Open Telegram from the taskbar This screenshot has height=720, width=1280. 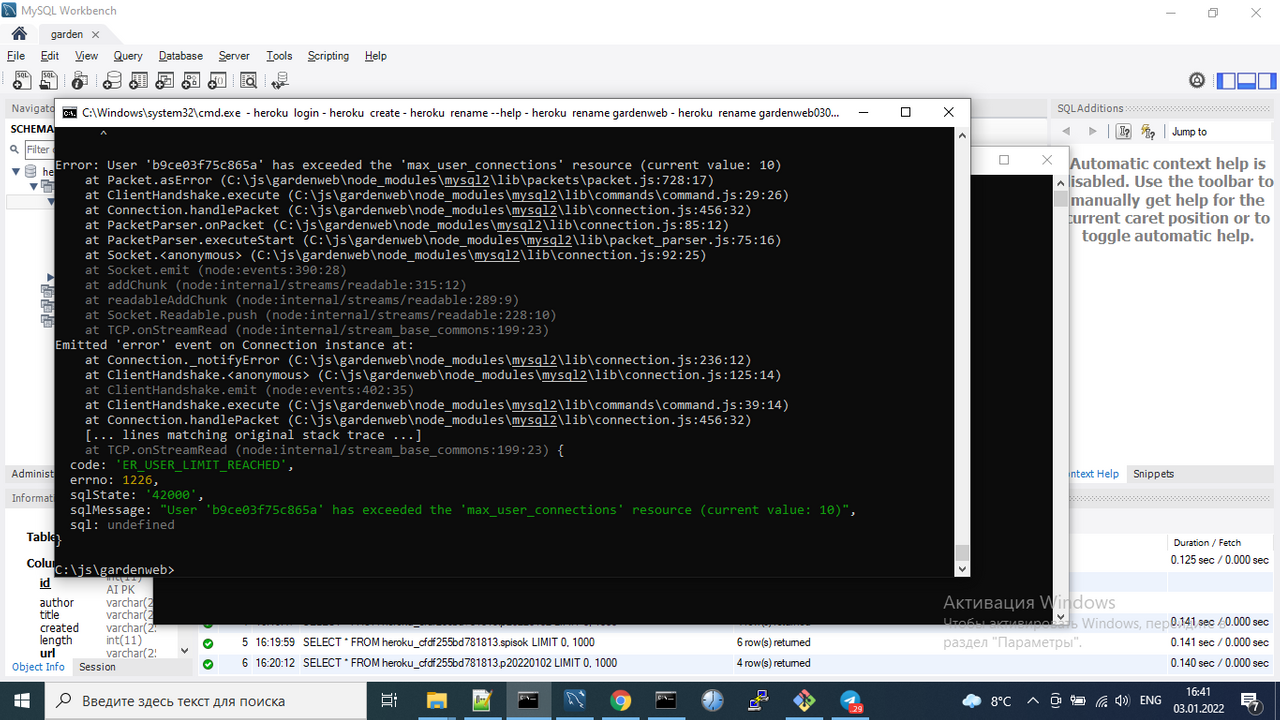click(850, 700)
